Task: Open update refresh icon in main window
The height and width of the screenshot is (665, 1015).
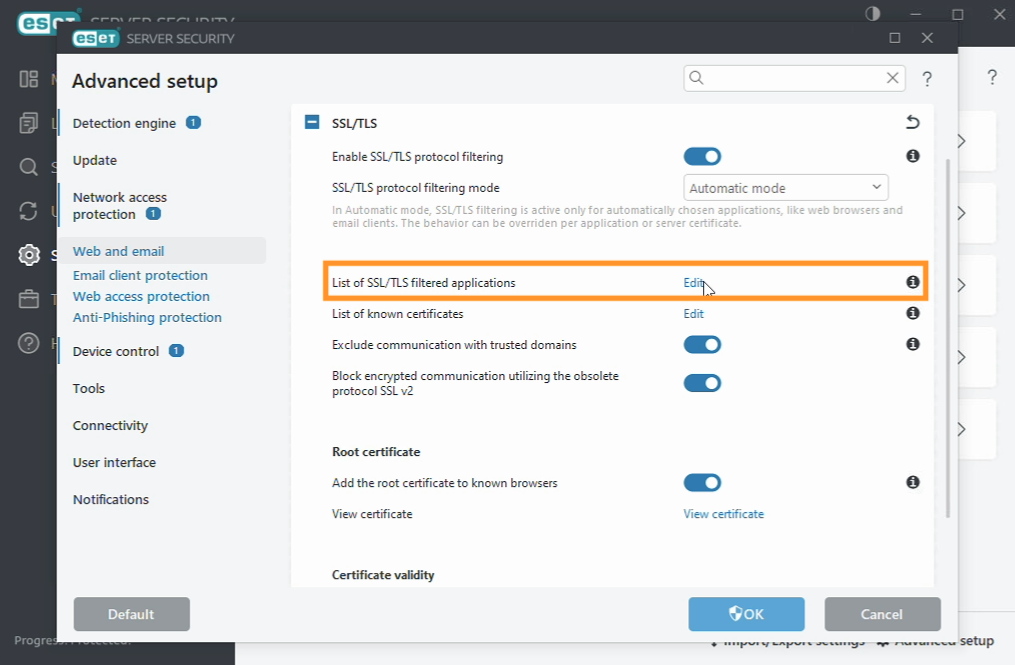Action: (28, 211)
